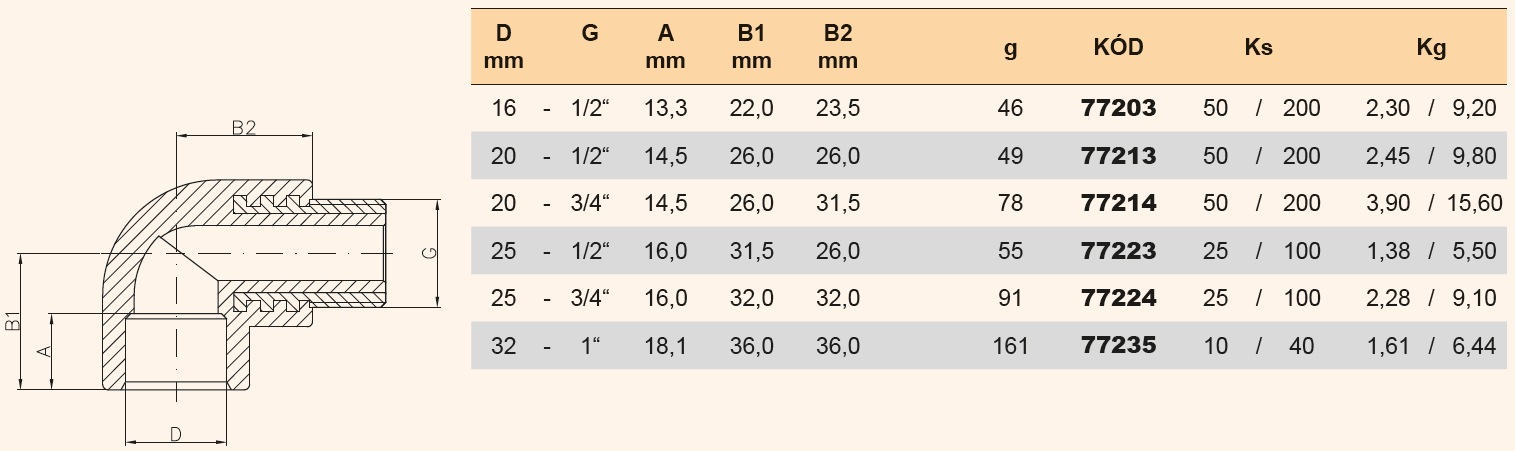The width and height of the screenshot is (1515, 451).
Task: Click product code 77235
Action: (x=1118, y=346)
